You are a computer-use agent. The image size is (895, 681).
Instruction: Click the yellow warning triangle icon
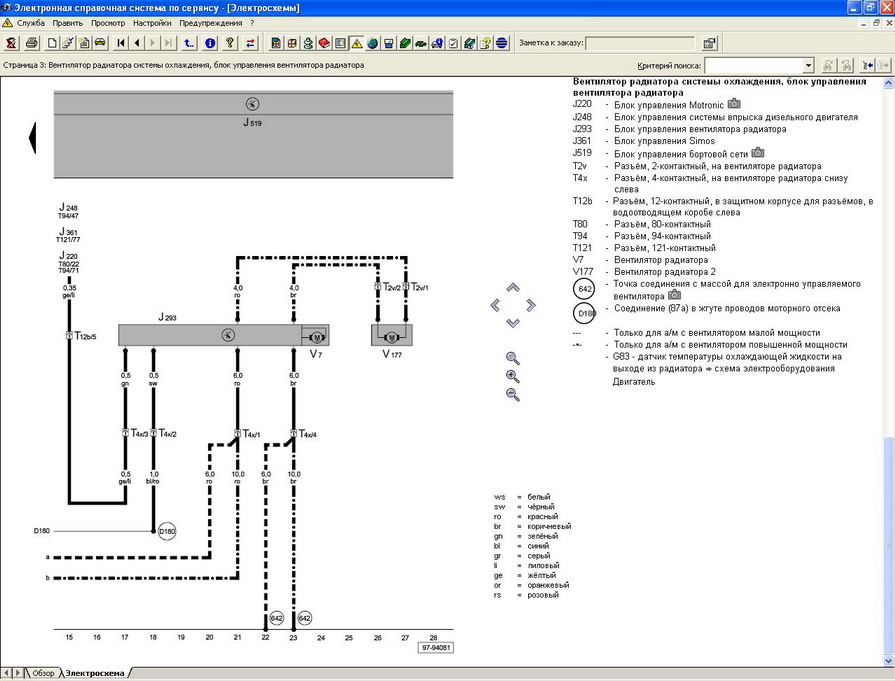tap(356, 43)
